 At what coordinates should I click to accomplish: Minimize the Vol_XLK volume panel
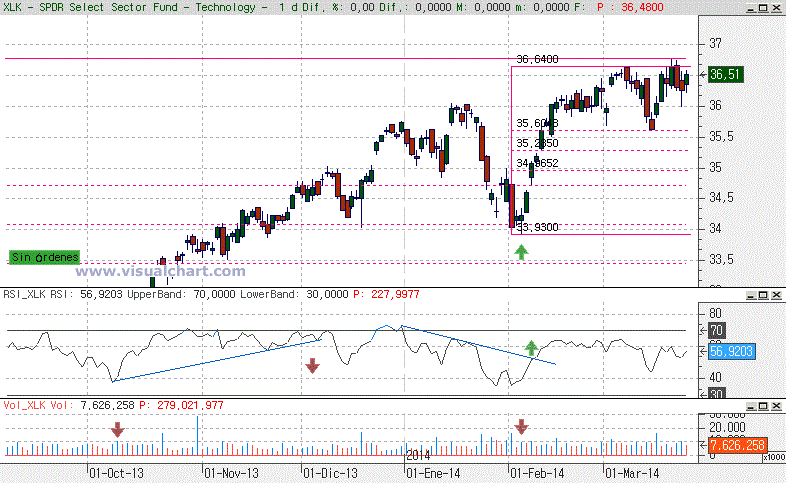(750, 406)
